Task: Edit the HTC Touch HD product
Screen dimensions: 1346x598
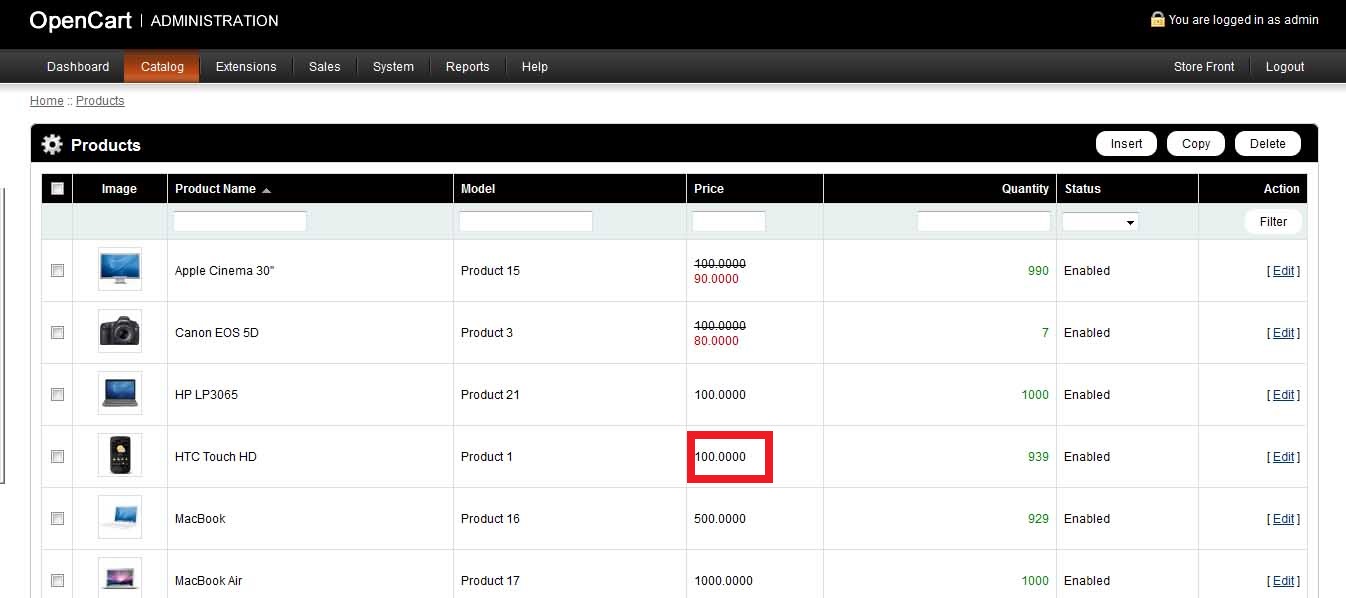Action: coord(1283,457)
